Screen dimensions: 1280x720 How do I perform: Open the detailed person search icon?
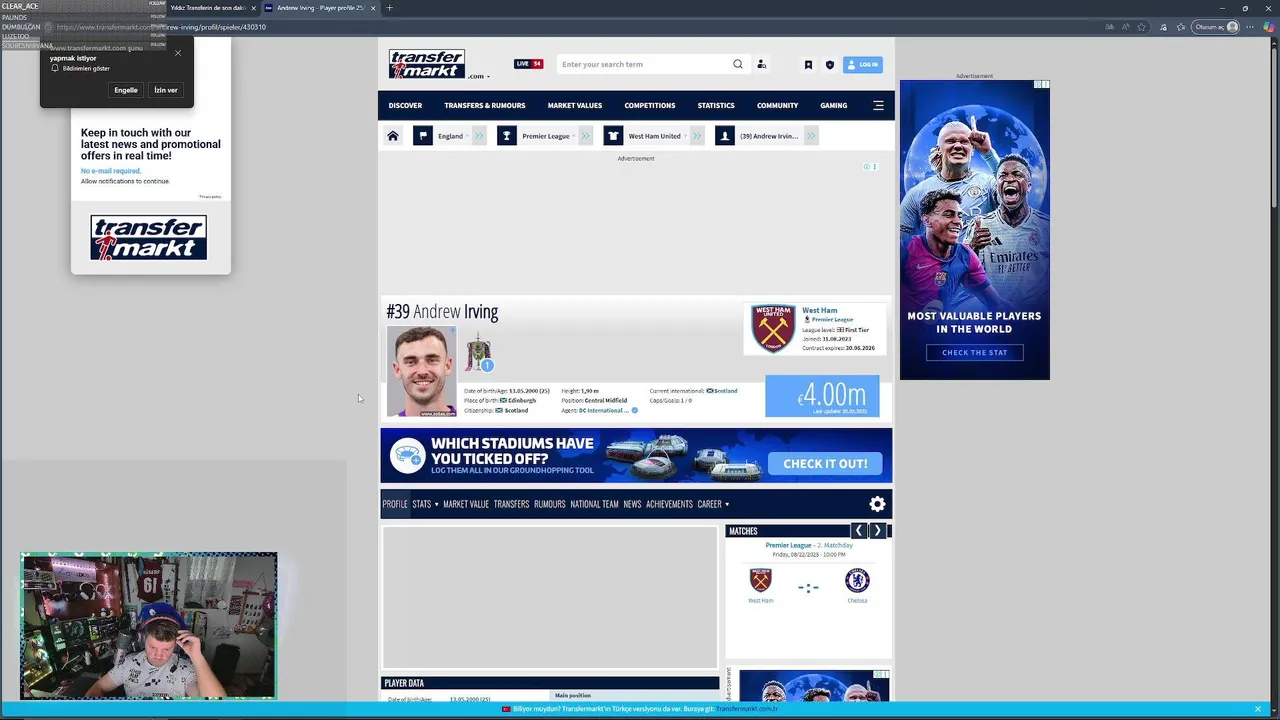(761, 64)
